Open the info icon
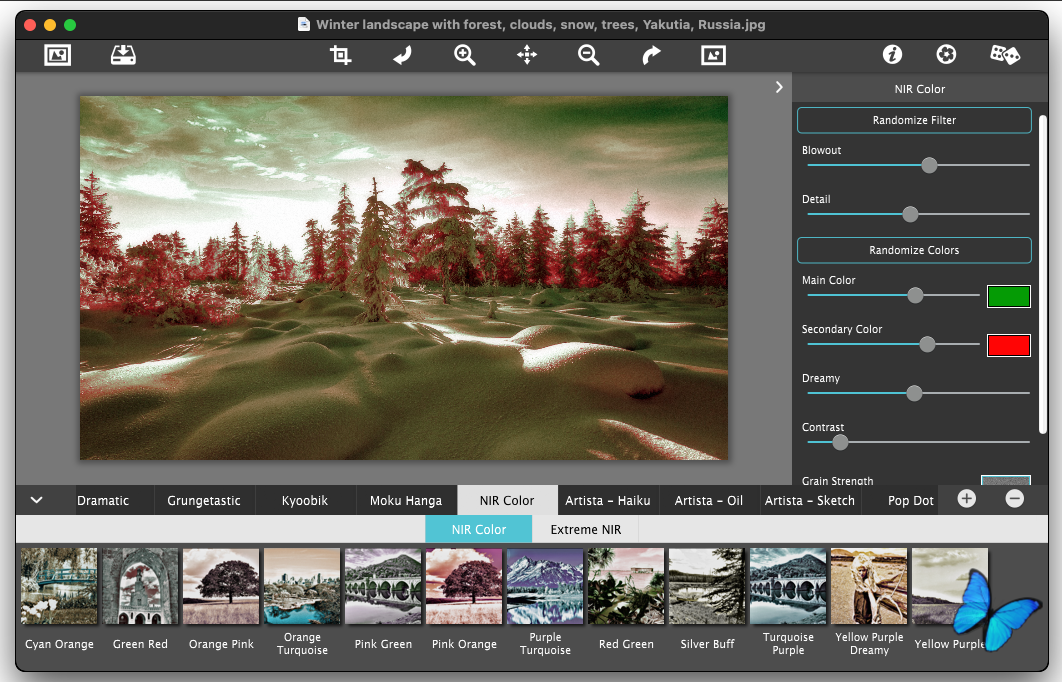 point(892,56)
